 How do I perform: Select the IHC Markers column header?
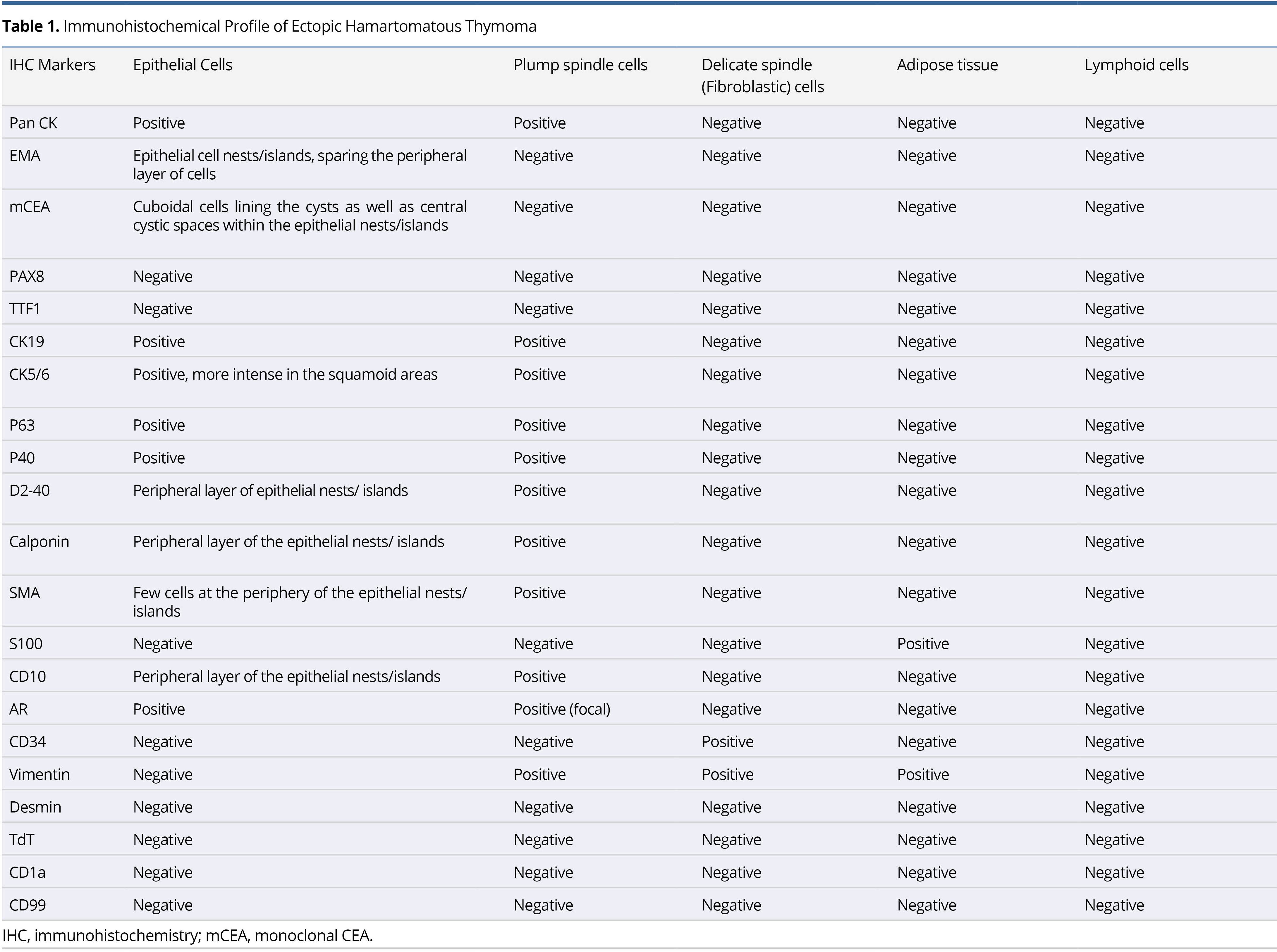52,65
